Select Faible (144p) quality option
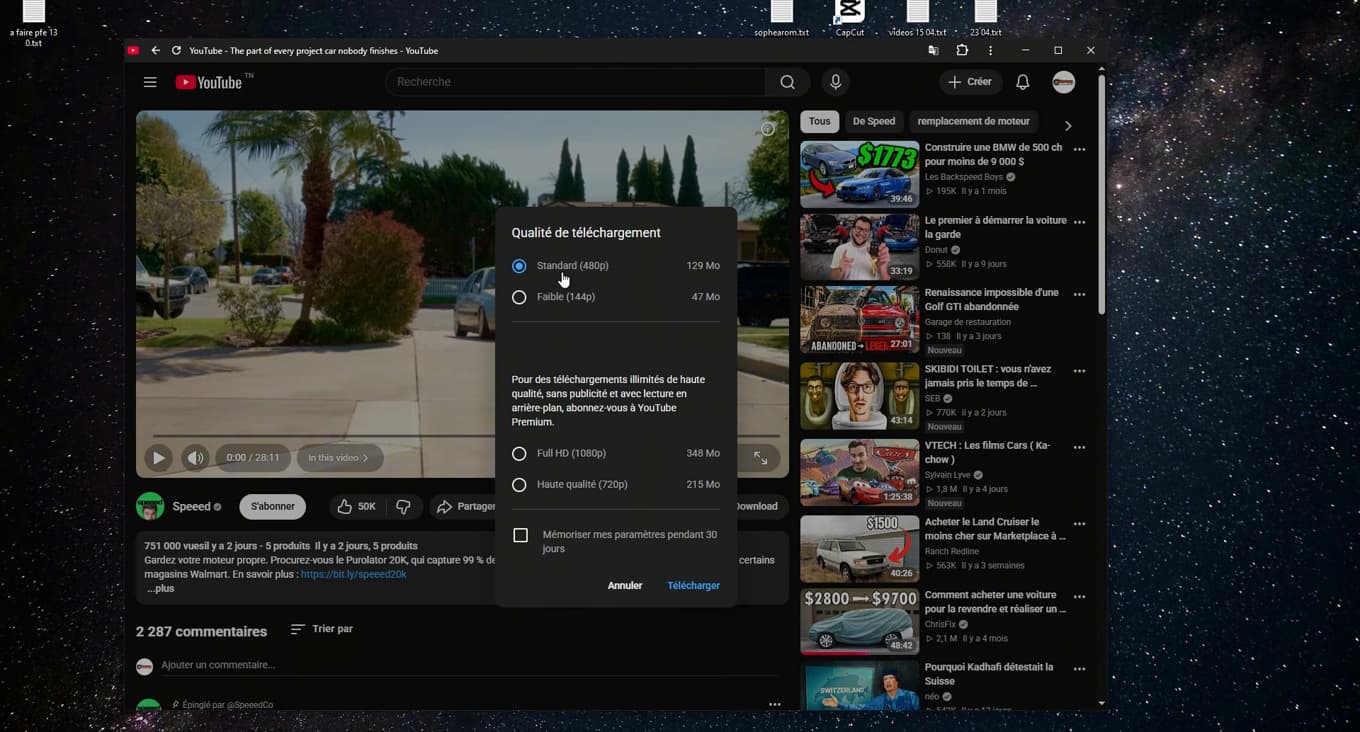Screen dimensions: 1360x732 coord(519,297)
